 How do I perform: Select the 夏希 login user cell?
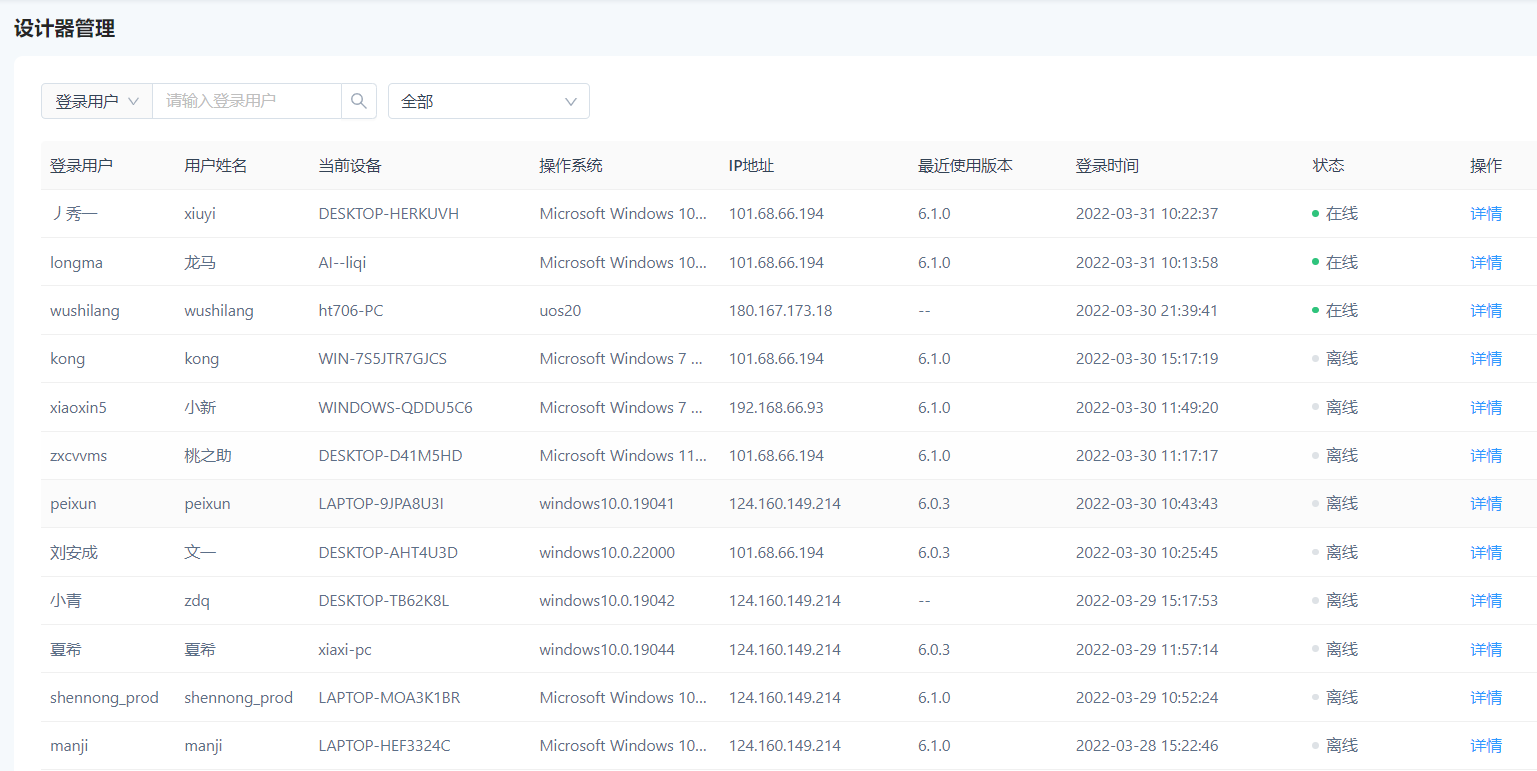click(66, 650)
